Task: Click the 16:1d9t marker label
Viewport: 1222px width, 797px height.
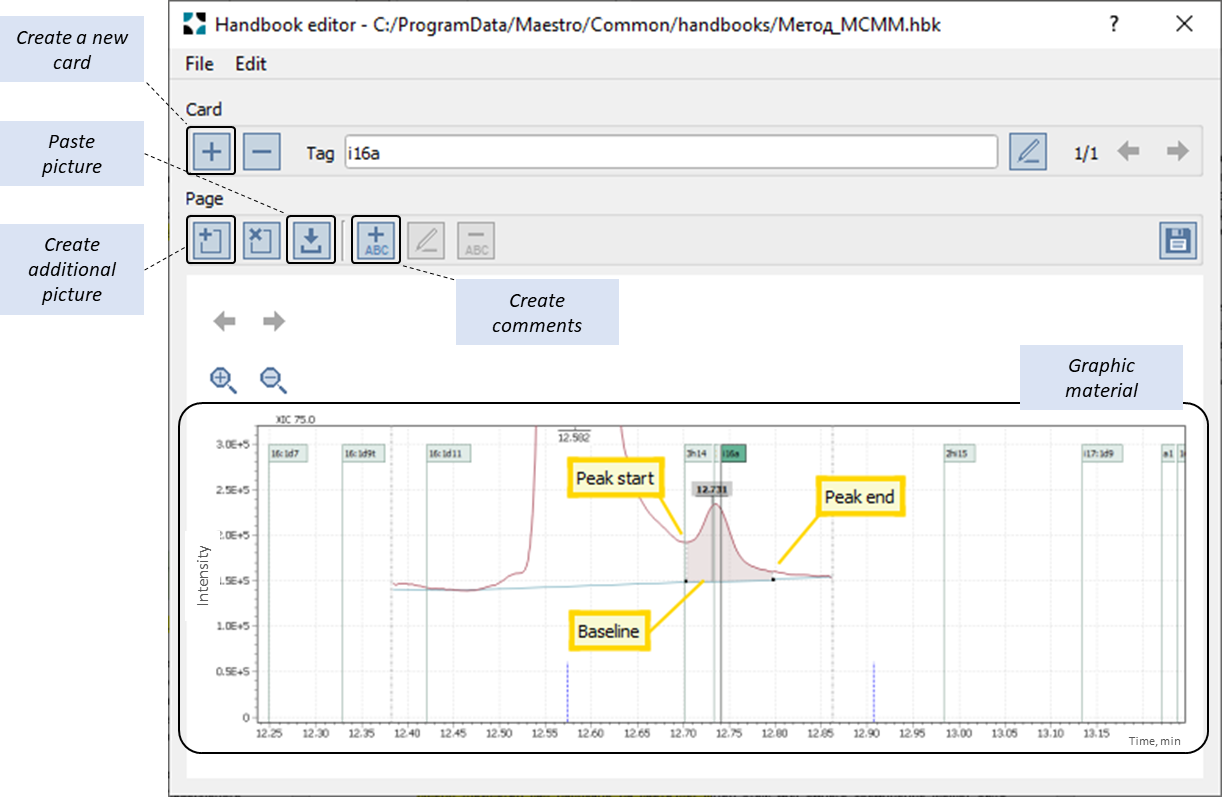Action: pos(364,454)
